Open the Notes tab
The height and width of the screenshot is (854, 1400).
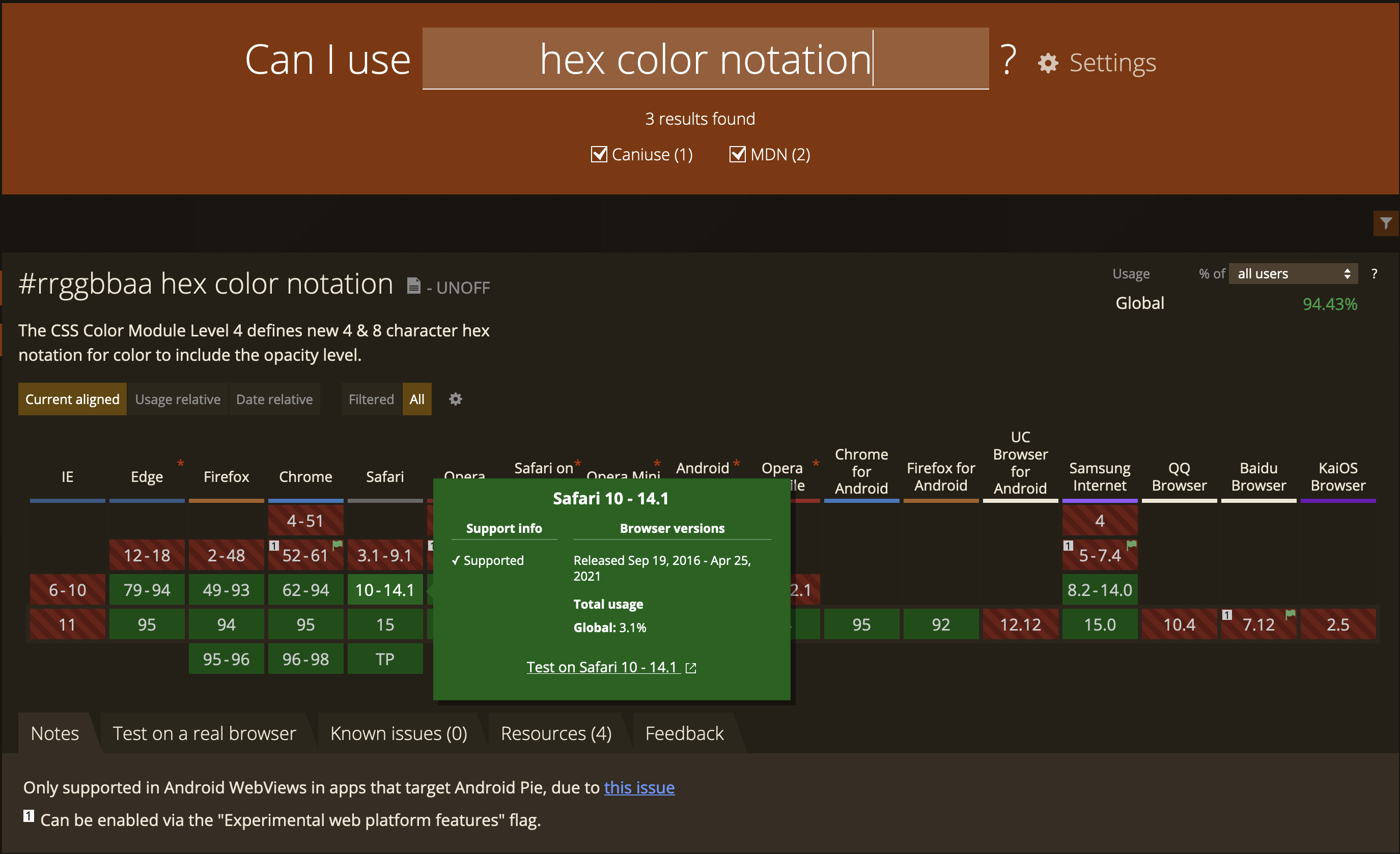(55, 733)
